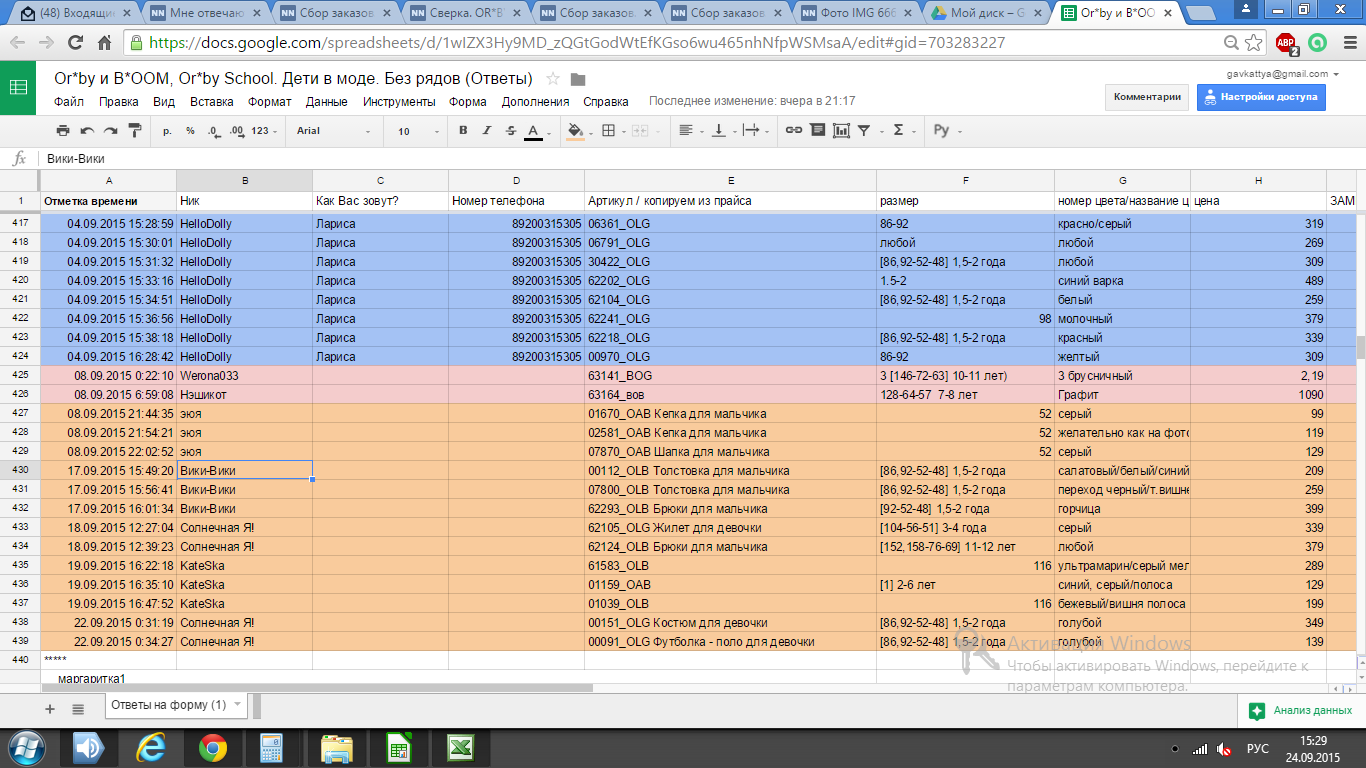Click the move to folder icon
This screenshot has height=768, width=1366.
(x=577, y=79)
